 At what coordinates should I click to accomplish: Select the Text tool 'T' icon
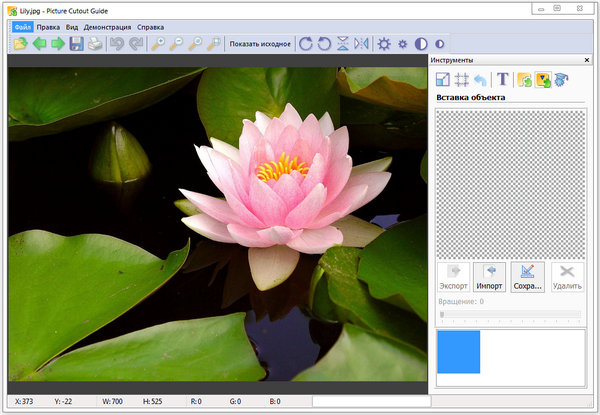point(502,79)
